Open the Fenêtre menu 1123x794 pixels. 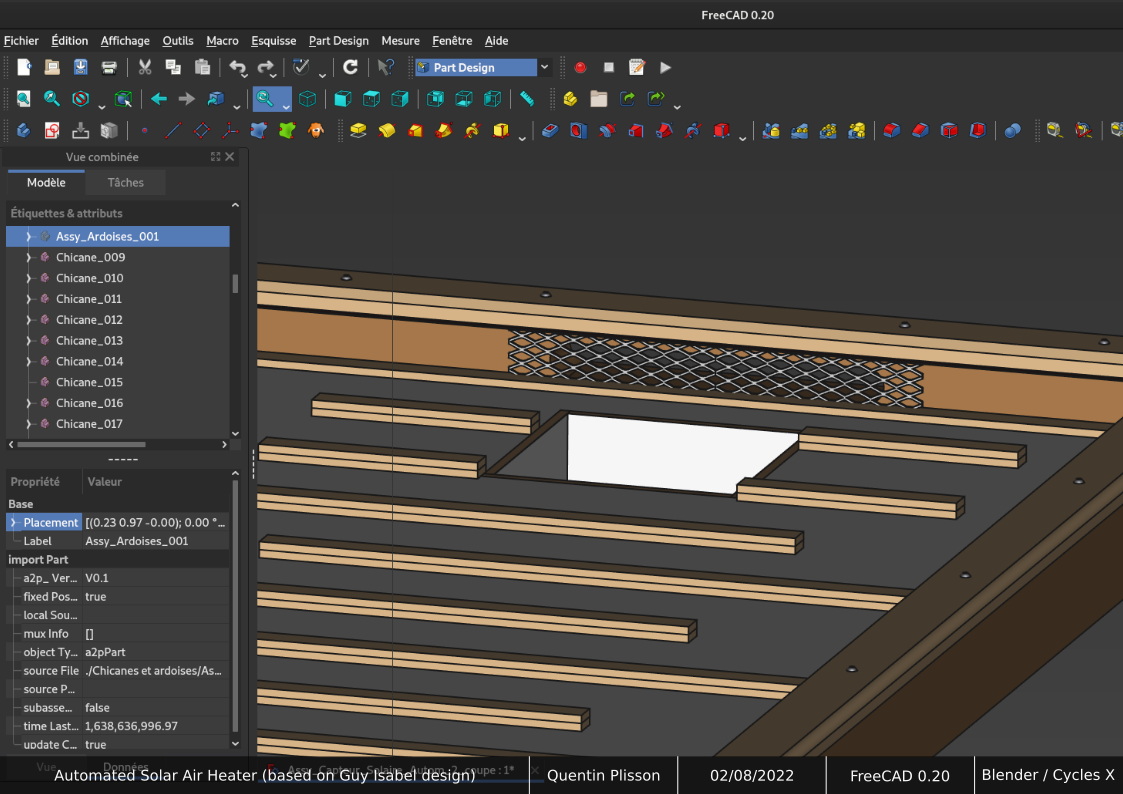[x=452, y=41]
